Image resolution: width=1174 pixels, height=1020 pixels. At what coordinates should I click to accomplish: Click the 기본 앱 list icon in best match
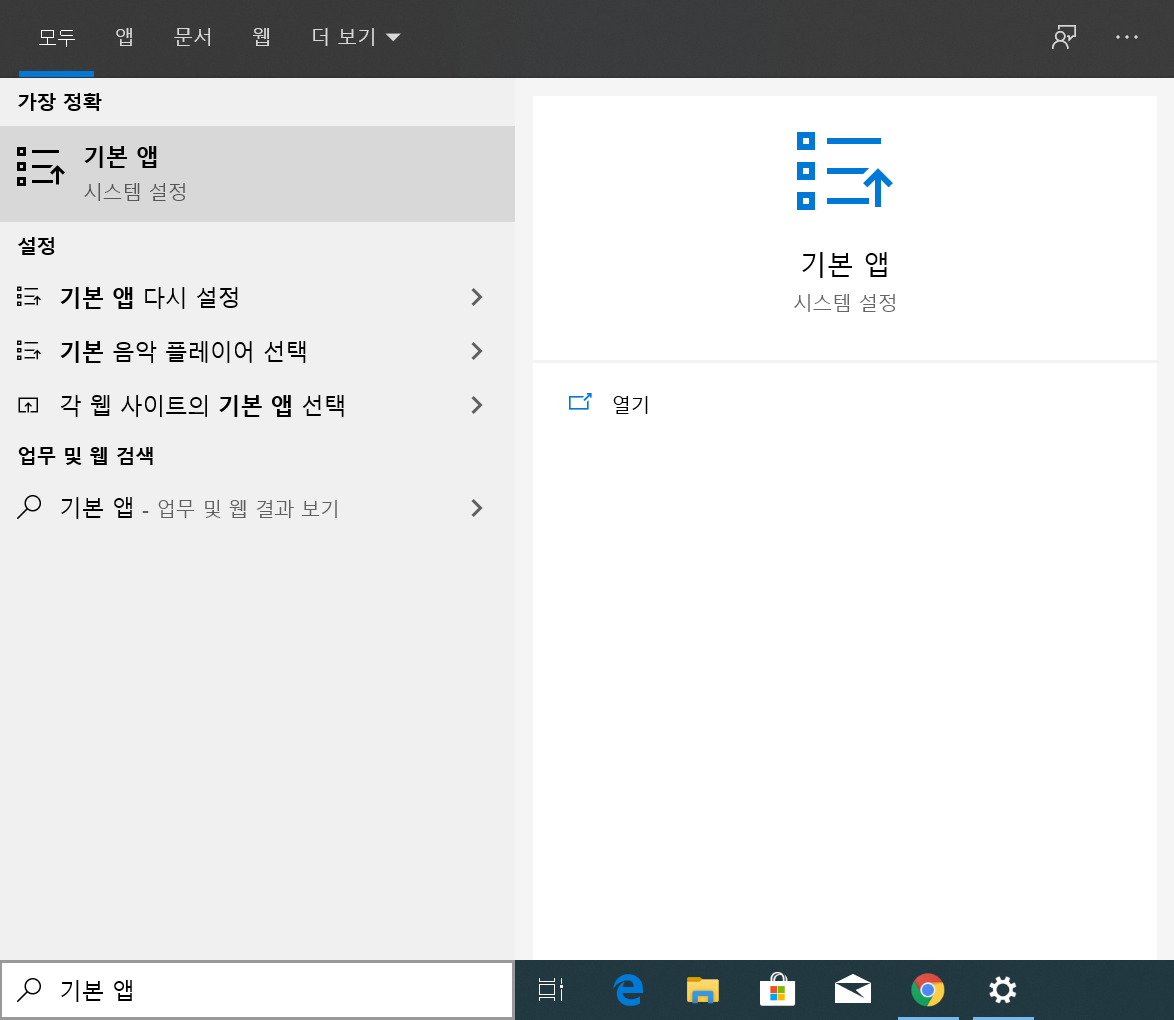pyautogui.click(x=40, y=166)
